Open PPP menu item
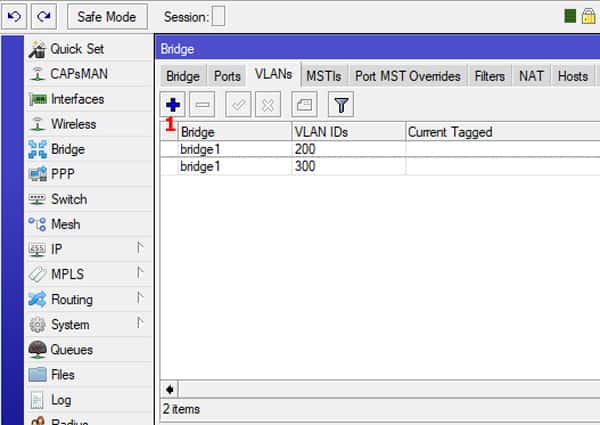Image resolution: width=600 pixels, height=425 pixels. tap(89, 174)
